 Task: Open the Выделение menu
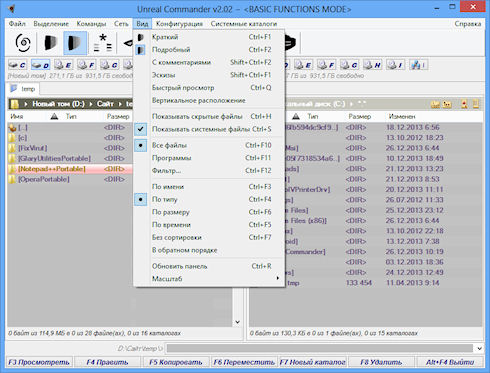click(51, 24)
